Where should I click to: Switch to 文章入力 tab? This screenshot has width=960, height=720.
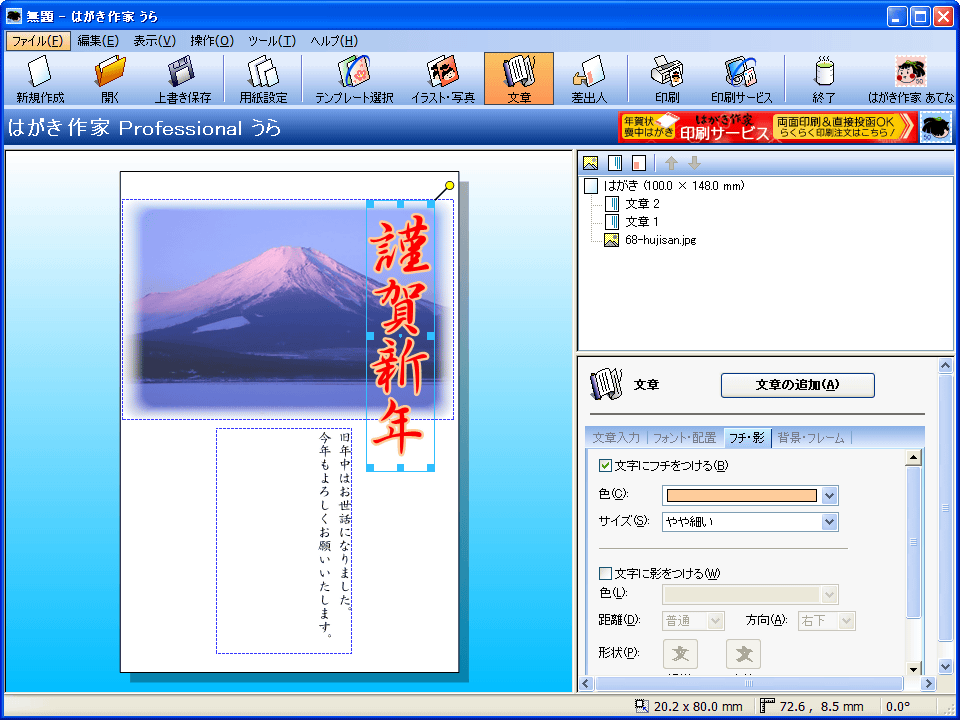point(616,438)
